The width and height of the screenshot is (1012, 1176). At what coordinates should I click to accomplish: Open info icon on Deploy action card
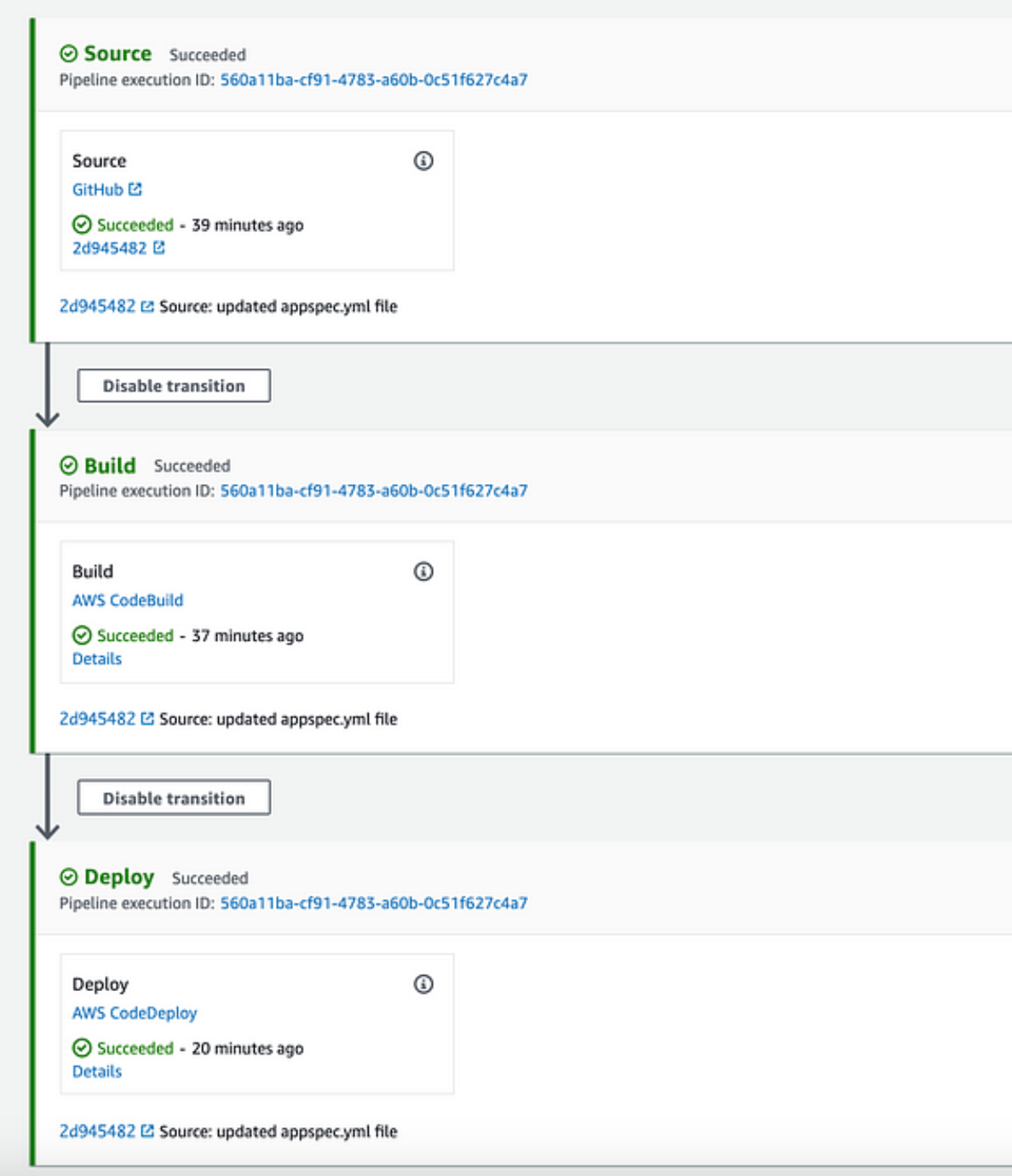[x=423, y=984]
